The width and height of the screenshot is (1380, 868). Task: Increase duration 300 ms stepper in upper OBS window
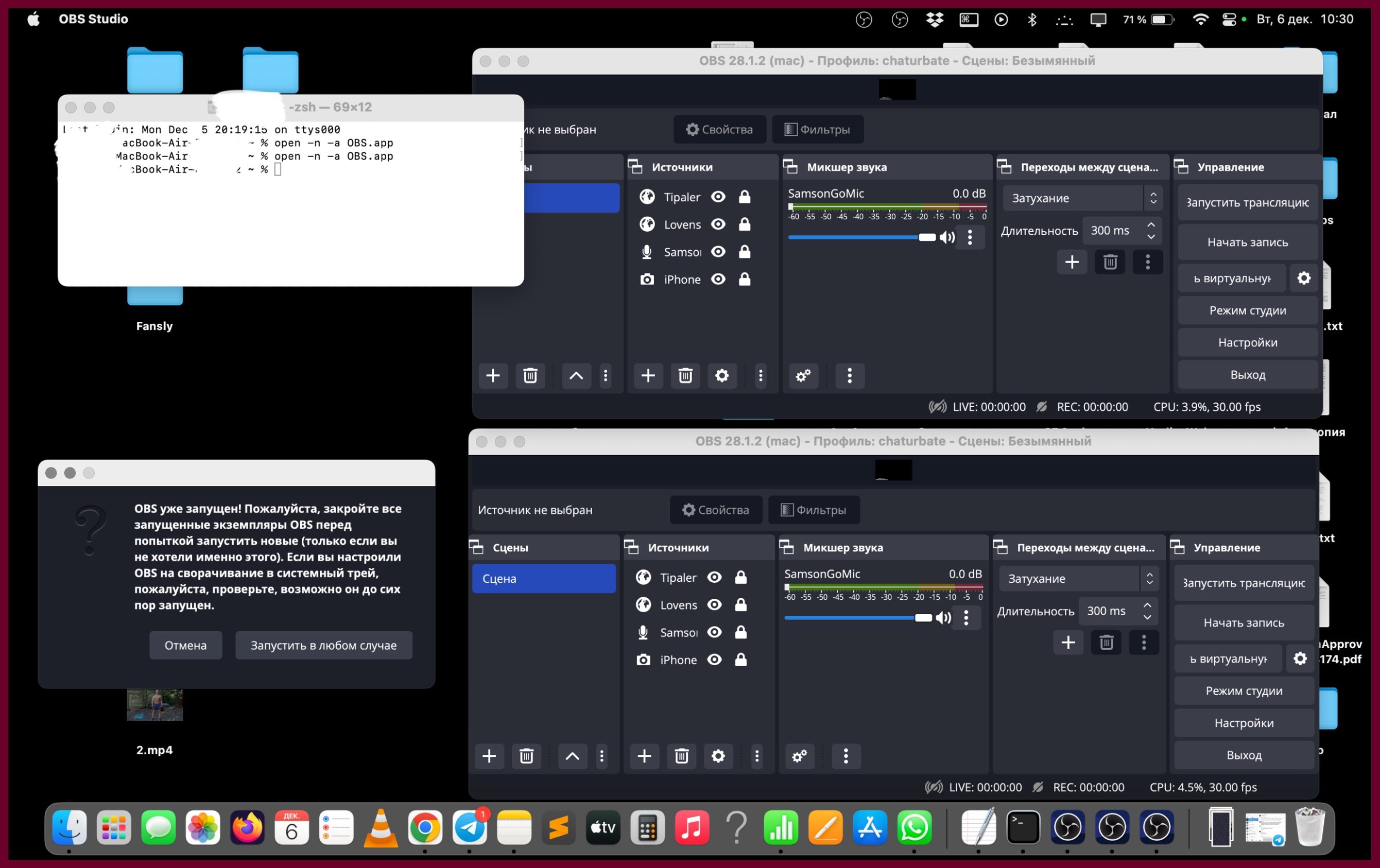click(x=1151, y=224)
